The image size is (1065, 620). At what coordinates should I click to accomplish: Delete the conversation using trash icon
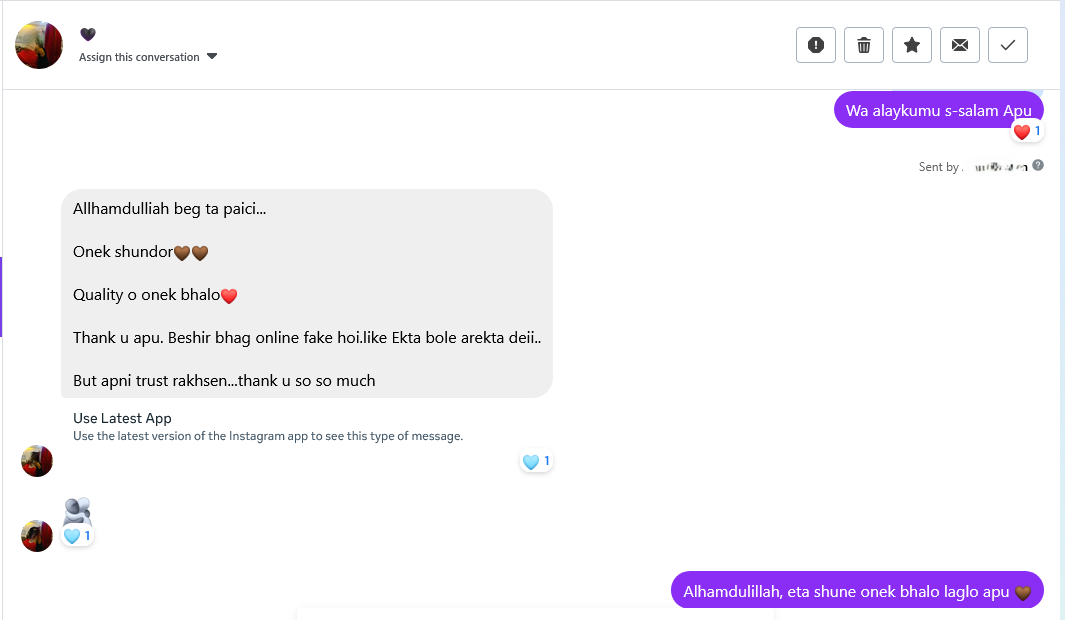863,44
